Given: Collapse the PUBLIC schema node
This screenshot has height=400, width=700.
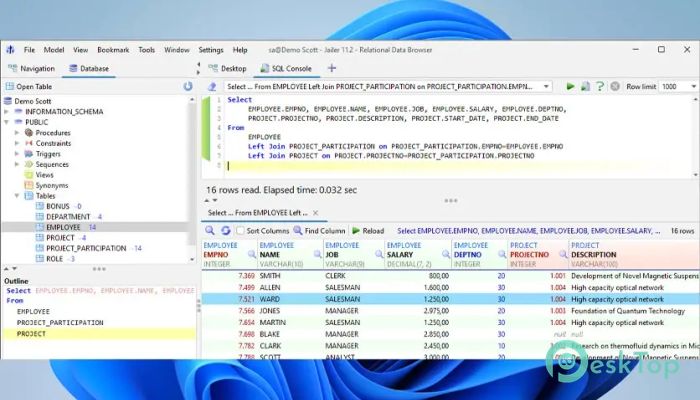Looking at the screenshot, I should pos(6,122).
